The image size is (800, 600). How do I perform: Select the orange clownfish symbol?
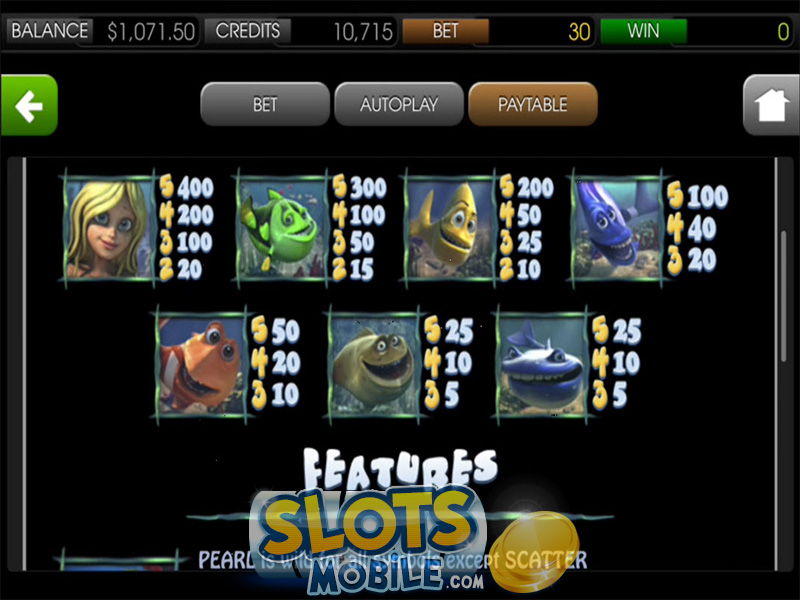tap(202, 365)
